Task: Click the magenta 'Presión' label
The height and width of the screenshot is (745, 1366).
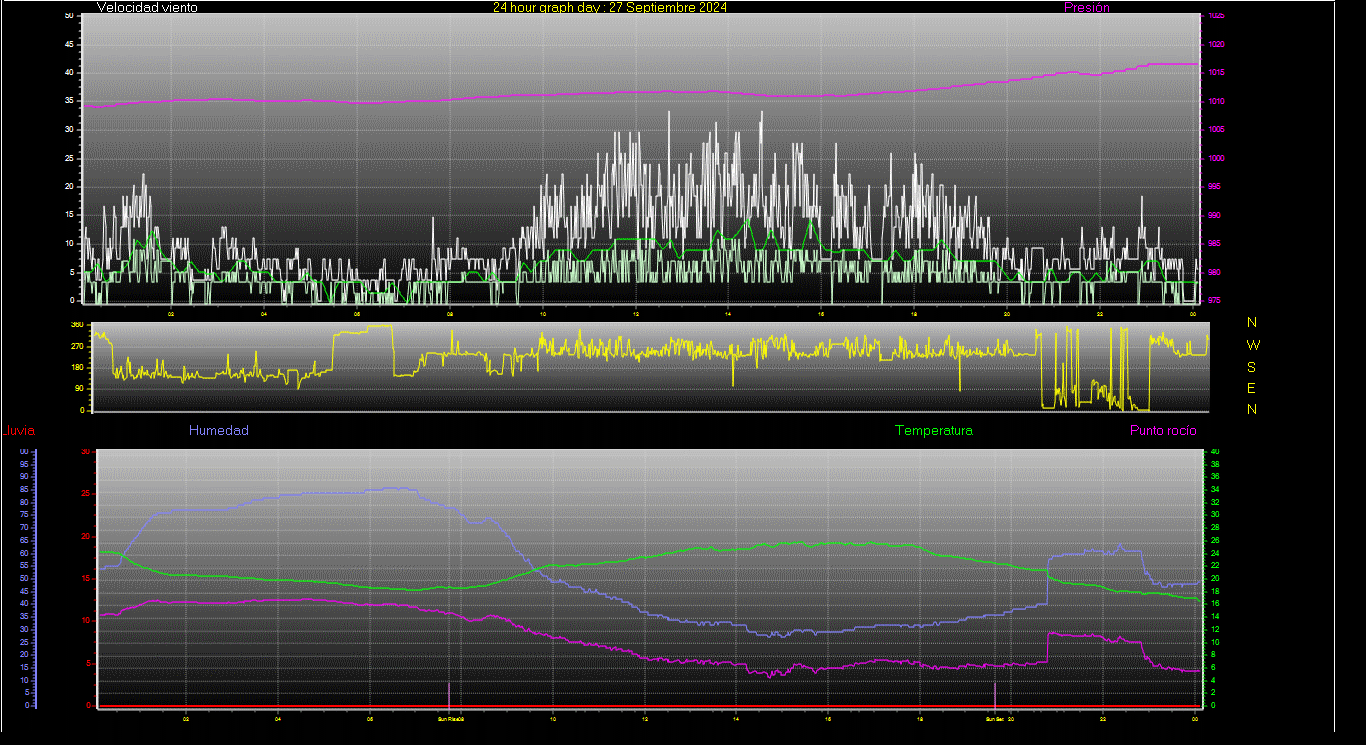Action: (x=1087, y=7)
